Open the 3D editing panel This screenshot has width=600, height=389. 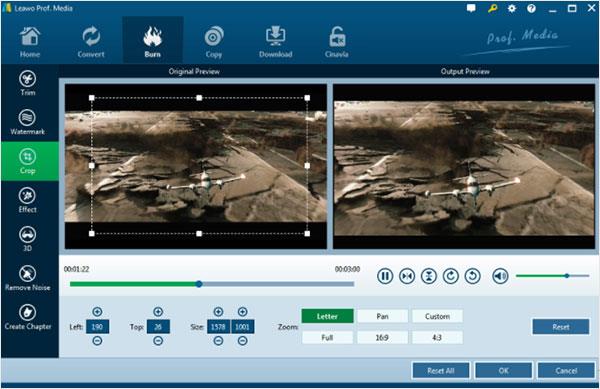pyautogui.click(x=28, y=239)
